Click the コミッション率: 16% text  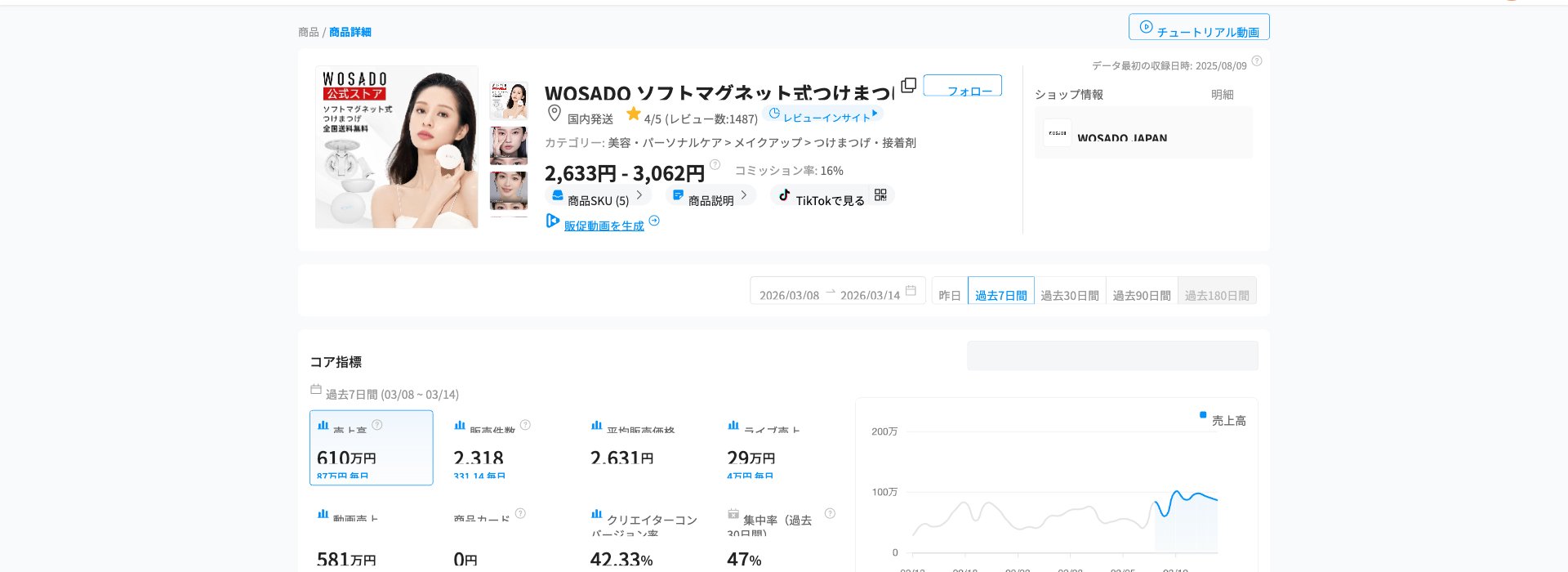pyautogui.click(x=789, y=171)
